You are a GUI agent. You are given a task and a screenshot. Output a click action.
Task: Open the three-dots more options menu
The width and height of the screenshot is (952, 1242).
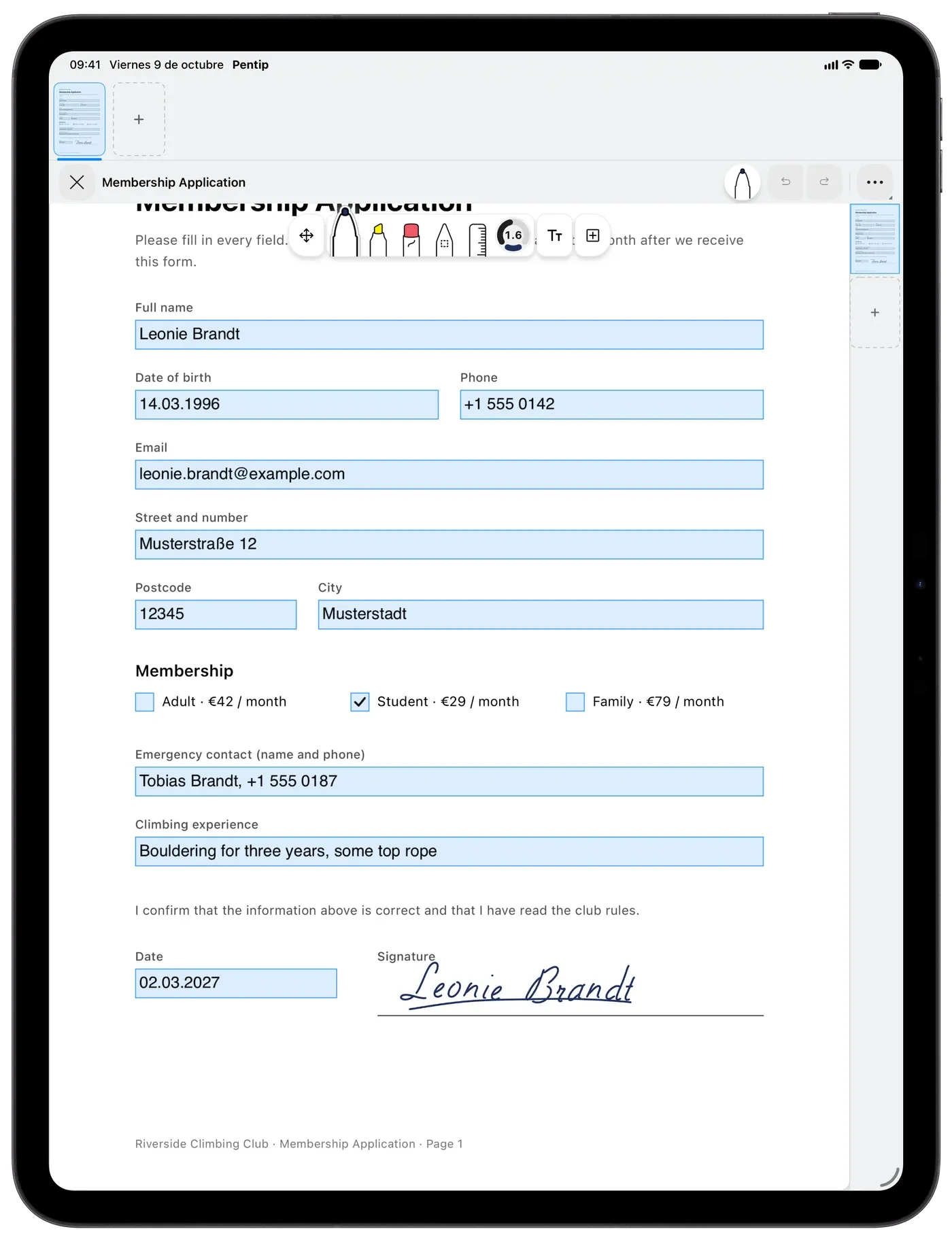874,182
